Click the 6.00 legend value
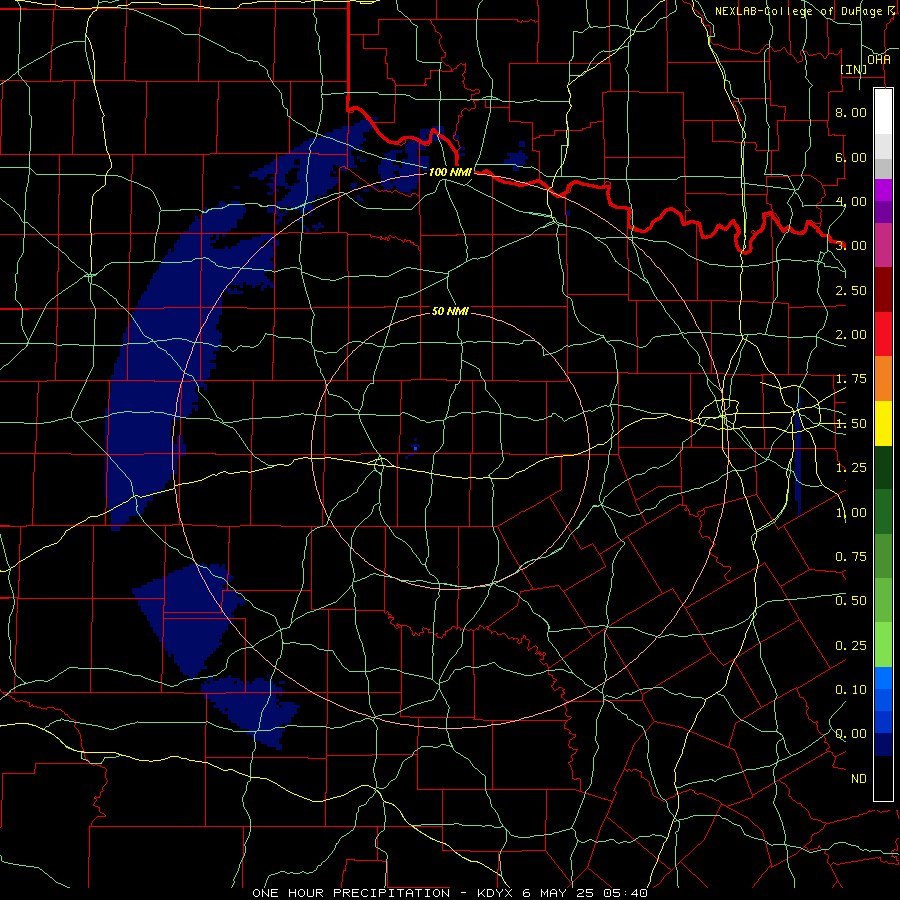Screen dimensions: 900x900 pos(851,157)
